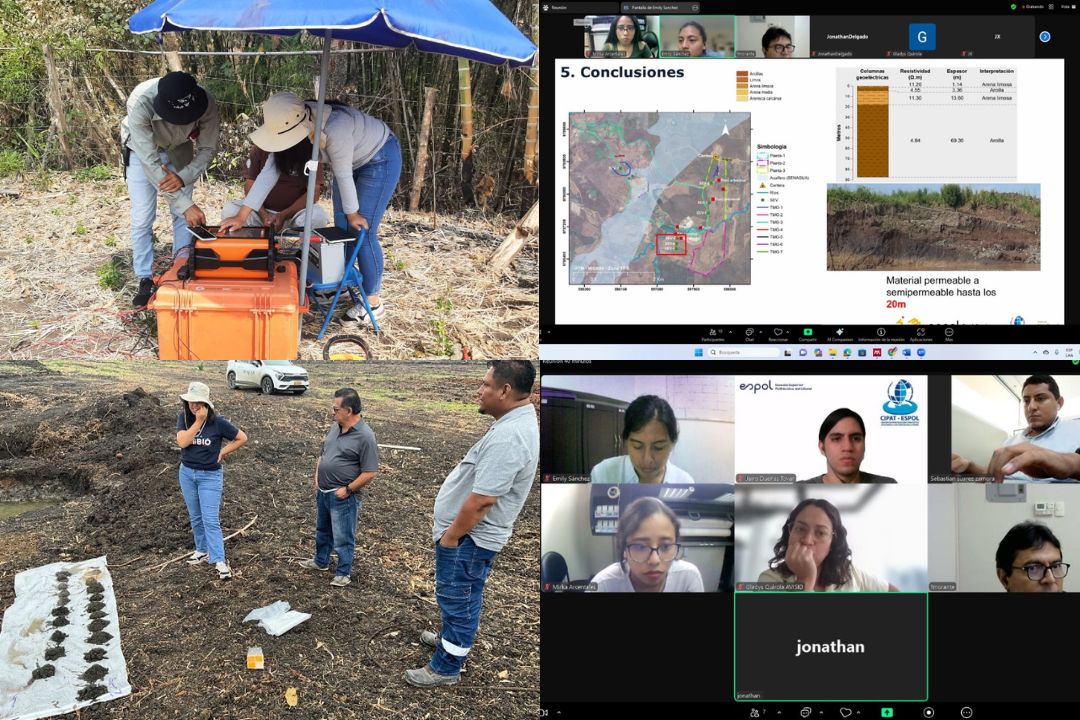Select the jonathan active-speaker tile
This screenshot has height=720, width=1080.
coord(831,646)
